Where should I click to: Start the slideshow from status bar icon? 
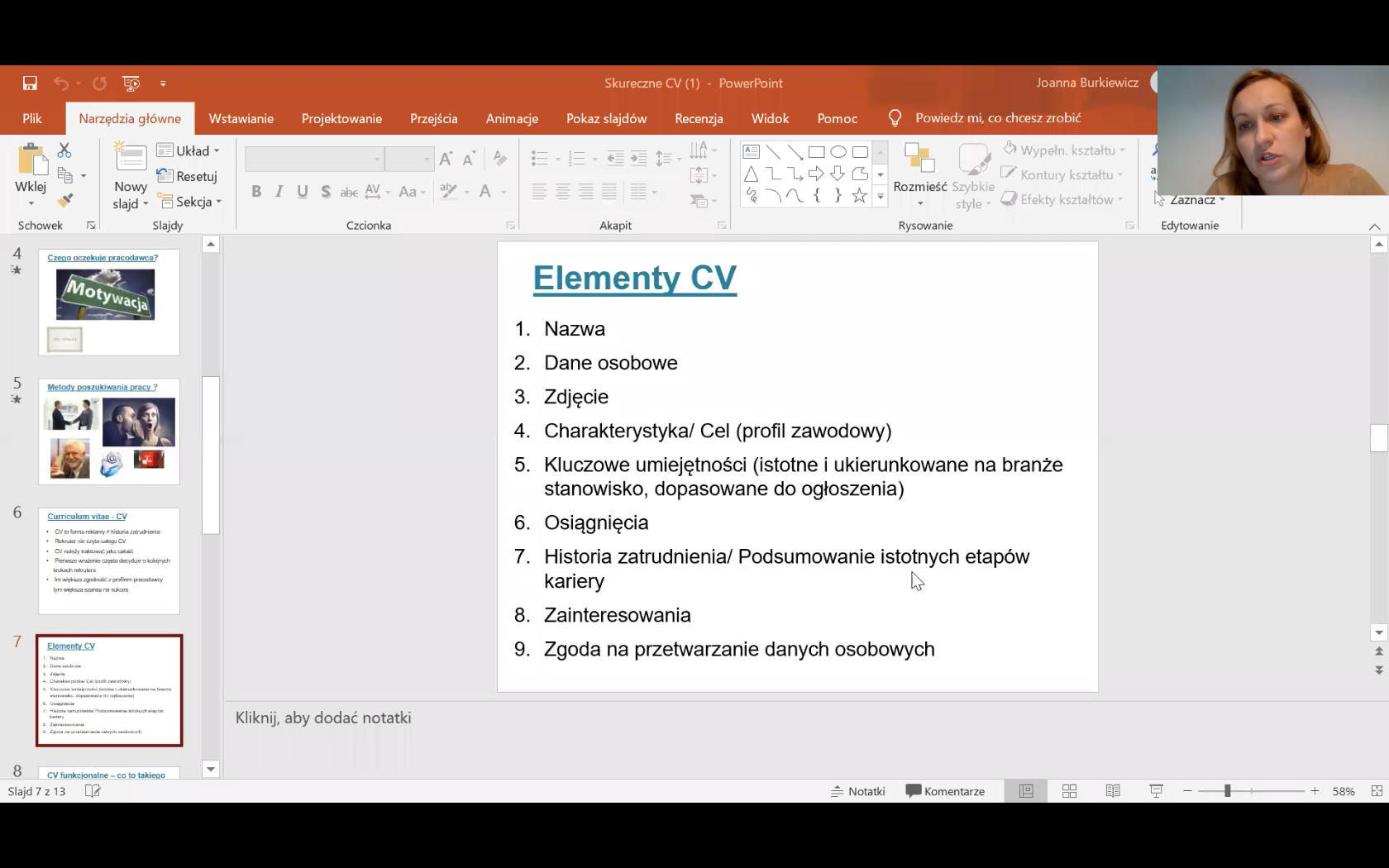point(1157,791)
